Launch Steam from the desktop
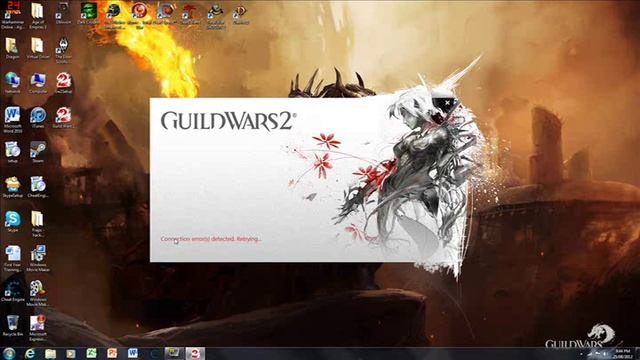640x360 pixels. pos(38,152)
